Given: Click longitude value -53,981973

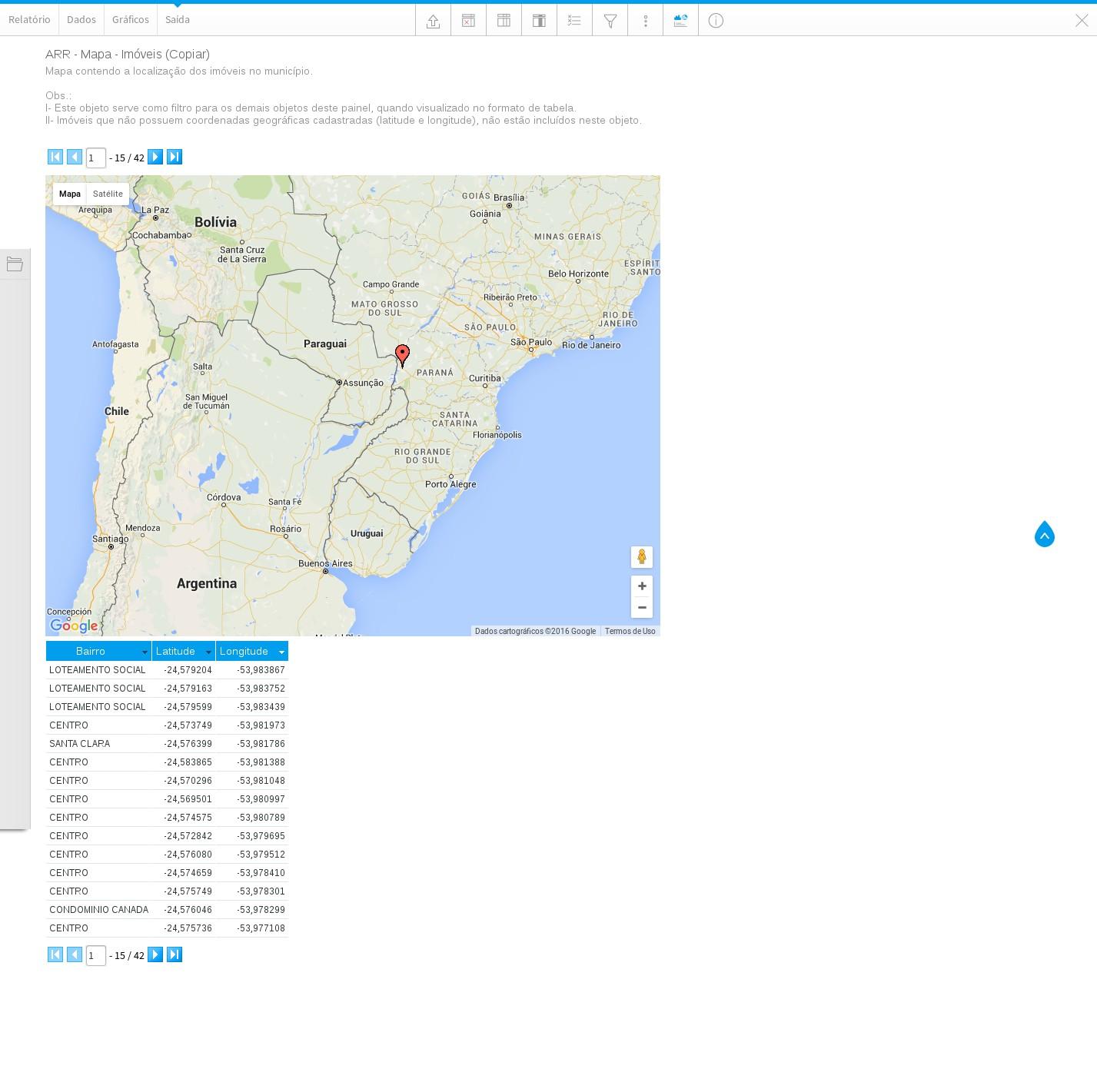Looking at the screenshot, I should [261, 725].
